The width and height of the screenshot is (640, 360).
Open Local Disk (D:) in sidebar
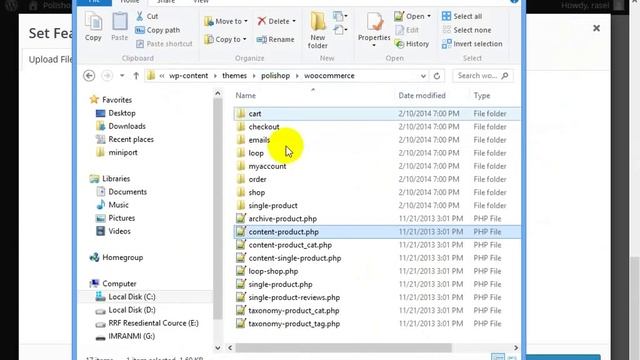(126, 310)
